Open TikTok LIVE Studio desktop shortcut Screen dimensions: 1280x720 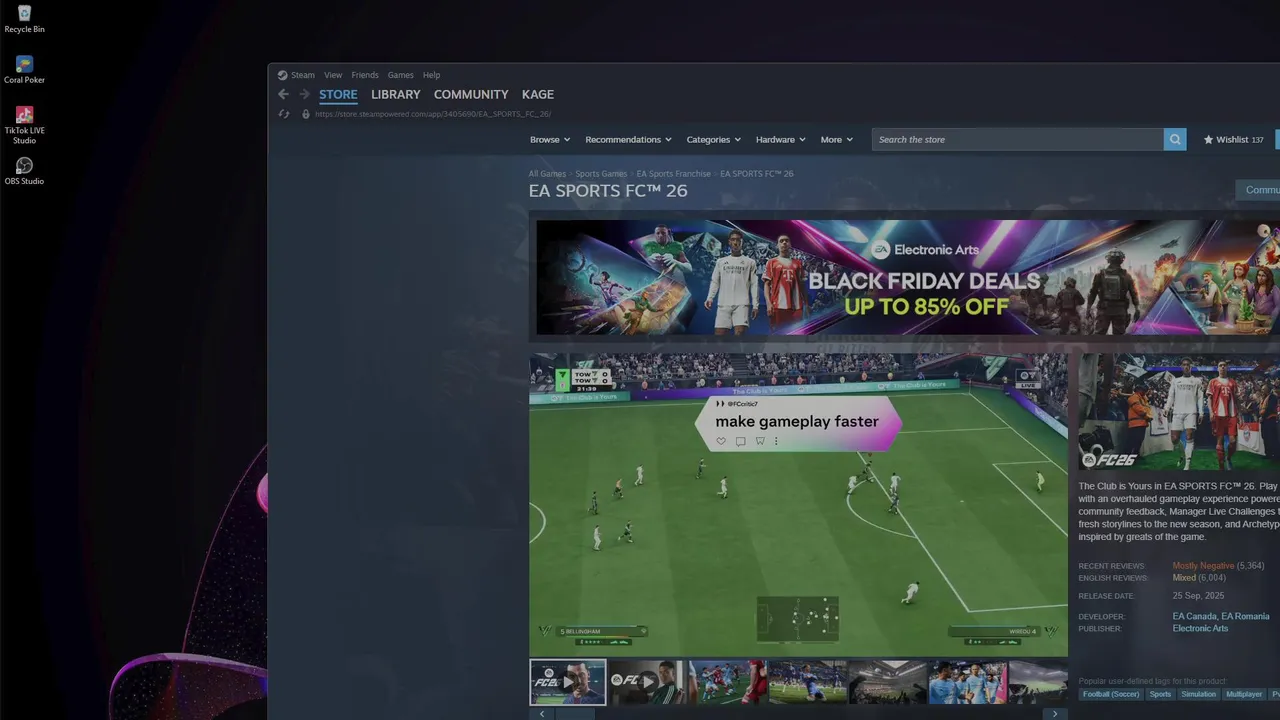coord(24,125)
